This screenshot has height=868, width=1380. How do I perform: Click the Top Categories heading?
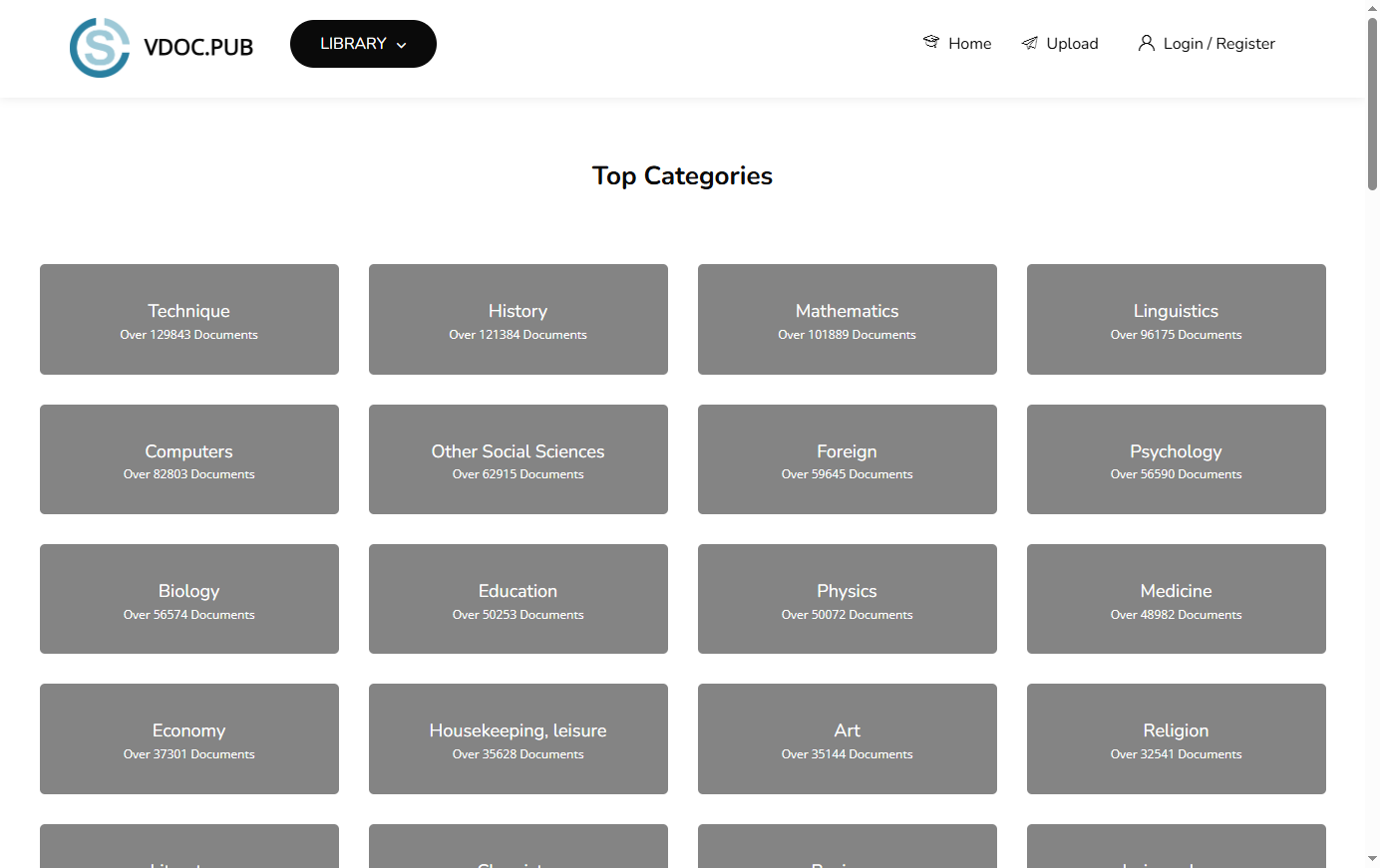(682, 175)
